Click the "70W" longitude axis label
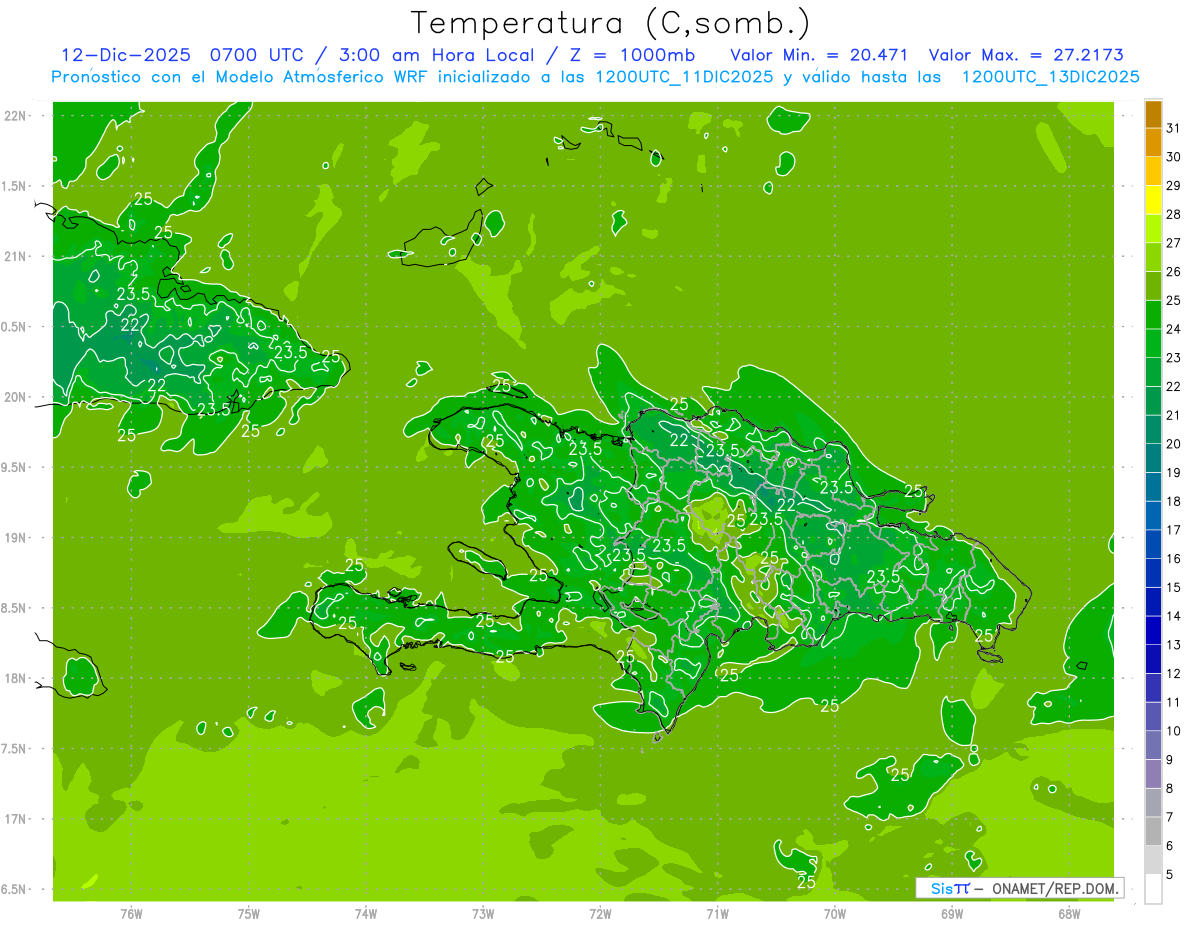Viewport: 1200px width, 927px height. [835, 914]
